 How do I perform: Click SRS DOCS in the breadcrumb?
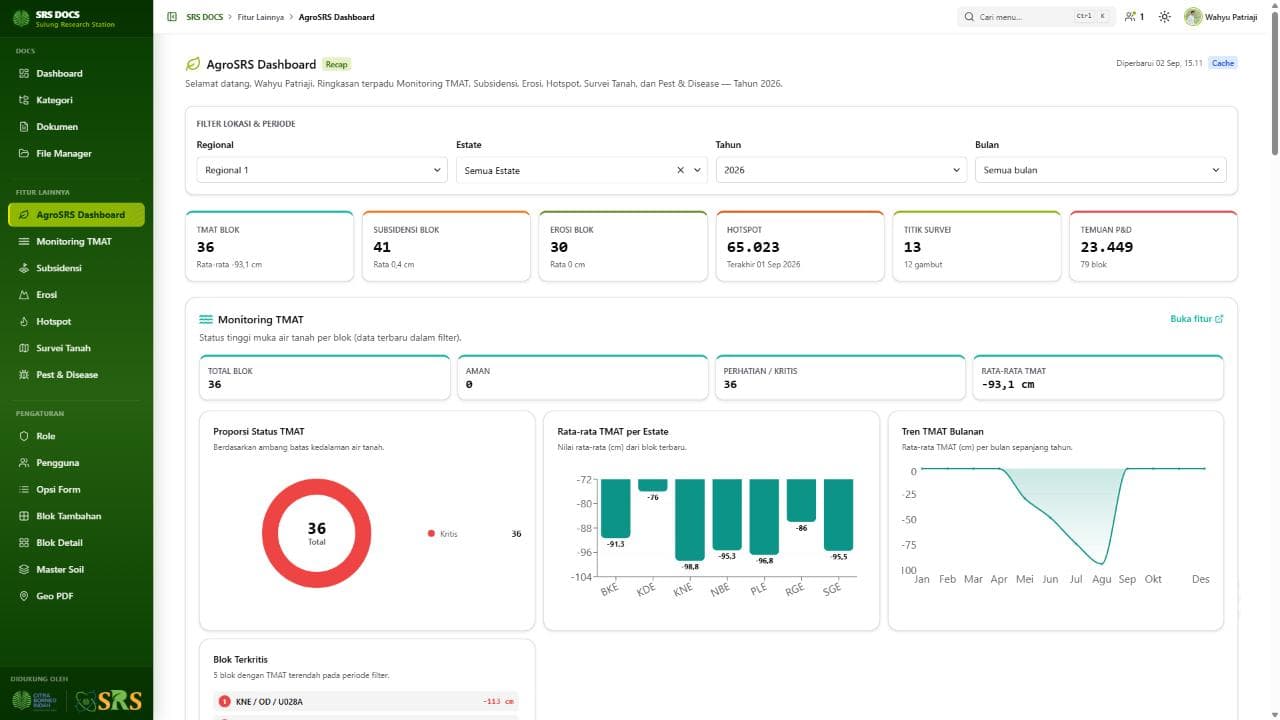[x=205, y=17]
